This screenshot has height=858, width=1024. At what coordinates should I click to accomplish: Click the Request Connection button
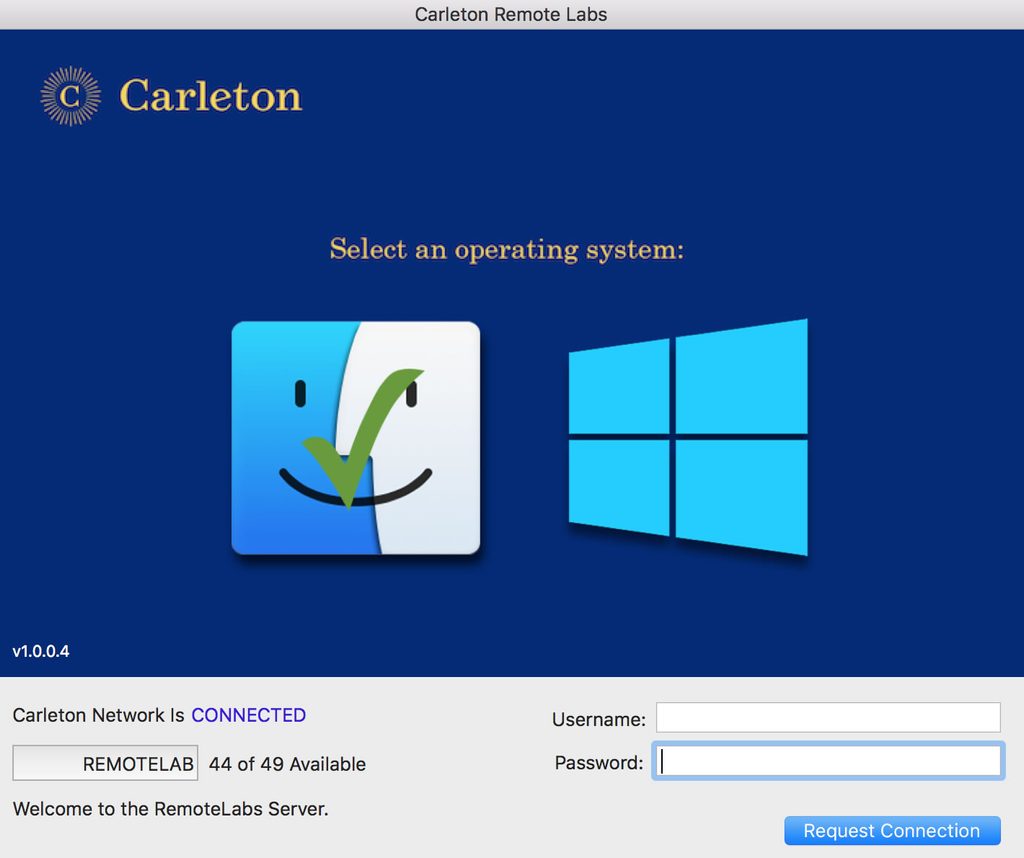point(892,831)
